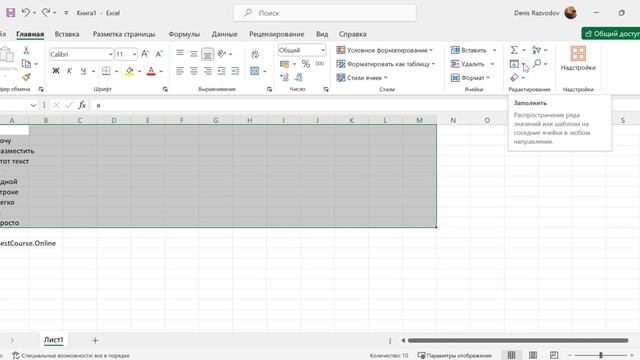Image resolution: width=640 pixels, height=360 pixels.
Task: Open the Формулы ribbon tab
Action: click(x=184, y=34)
